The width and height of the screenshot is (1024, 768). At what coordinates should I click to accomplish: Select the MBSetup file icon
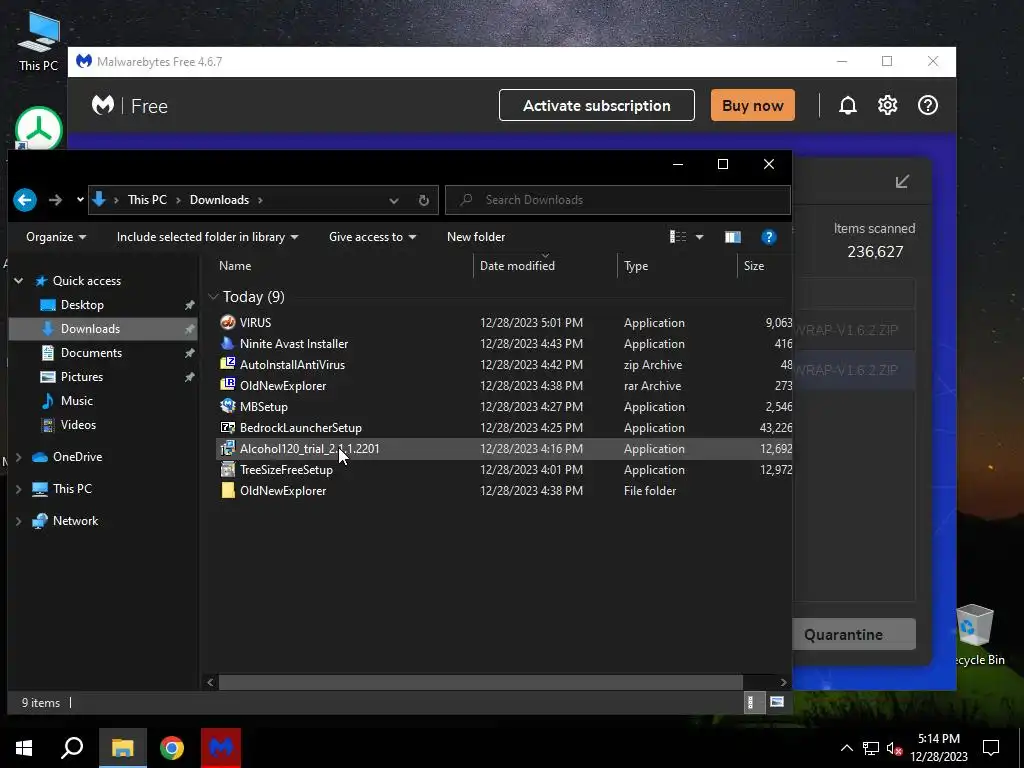click(x=228, y=406)
